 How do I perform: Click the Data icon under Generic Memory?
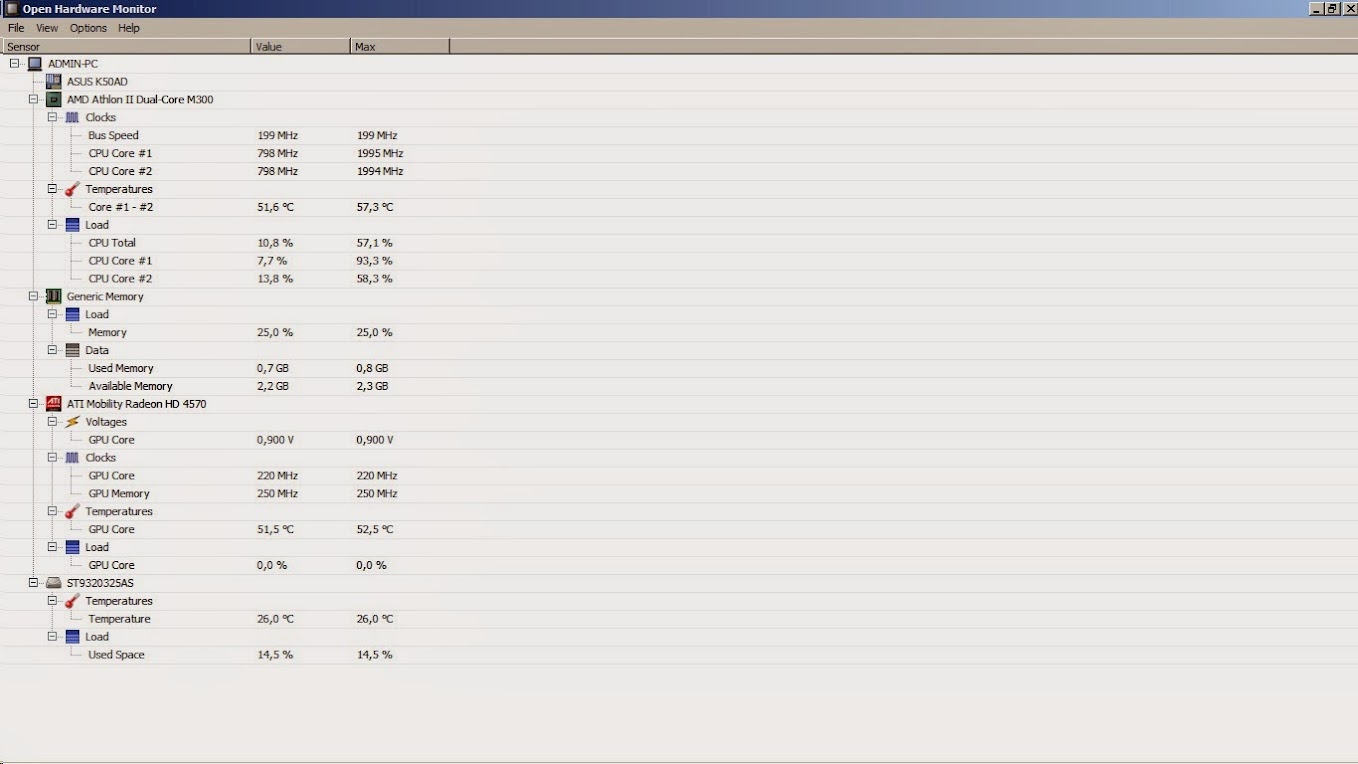pos(72,351)
